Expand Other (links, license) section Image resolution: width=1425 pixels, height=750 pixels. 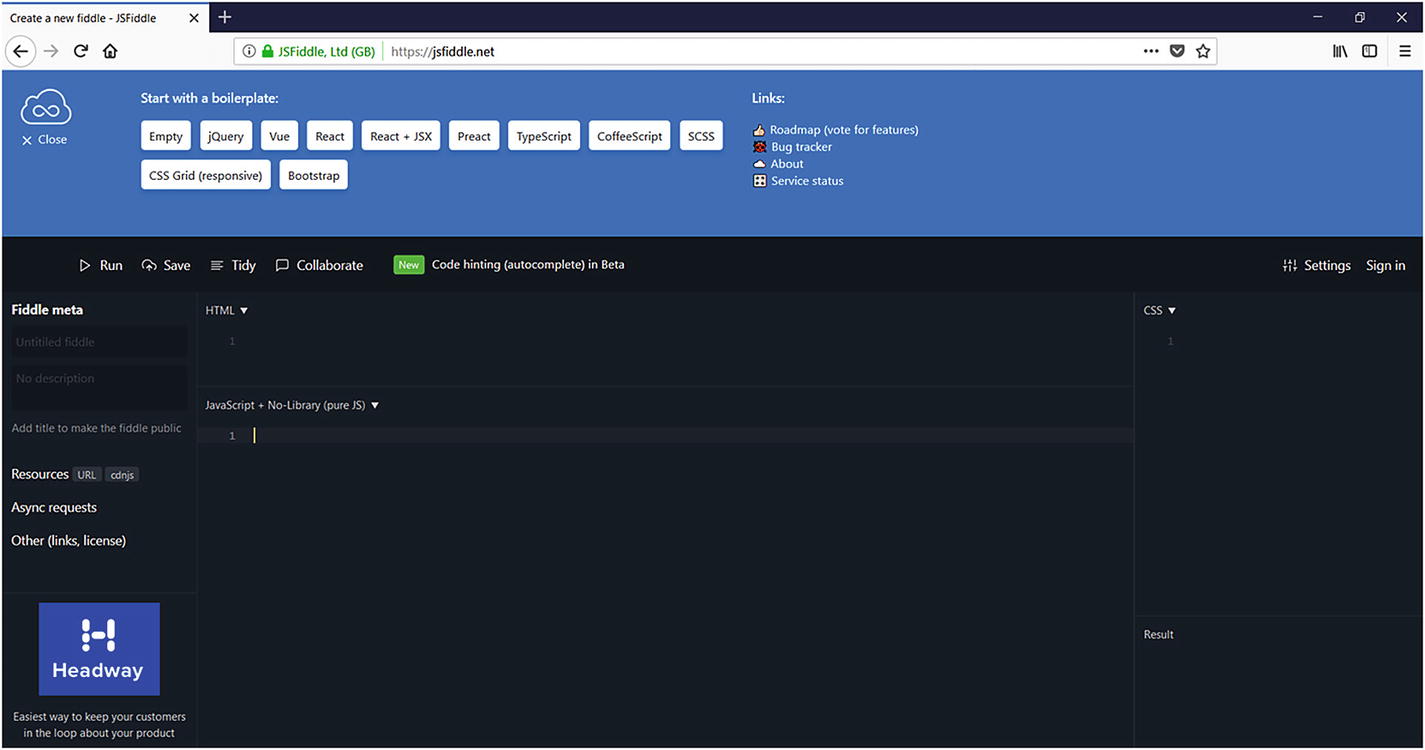[69, 541]
